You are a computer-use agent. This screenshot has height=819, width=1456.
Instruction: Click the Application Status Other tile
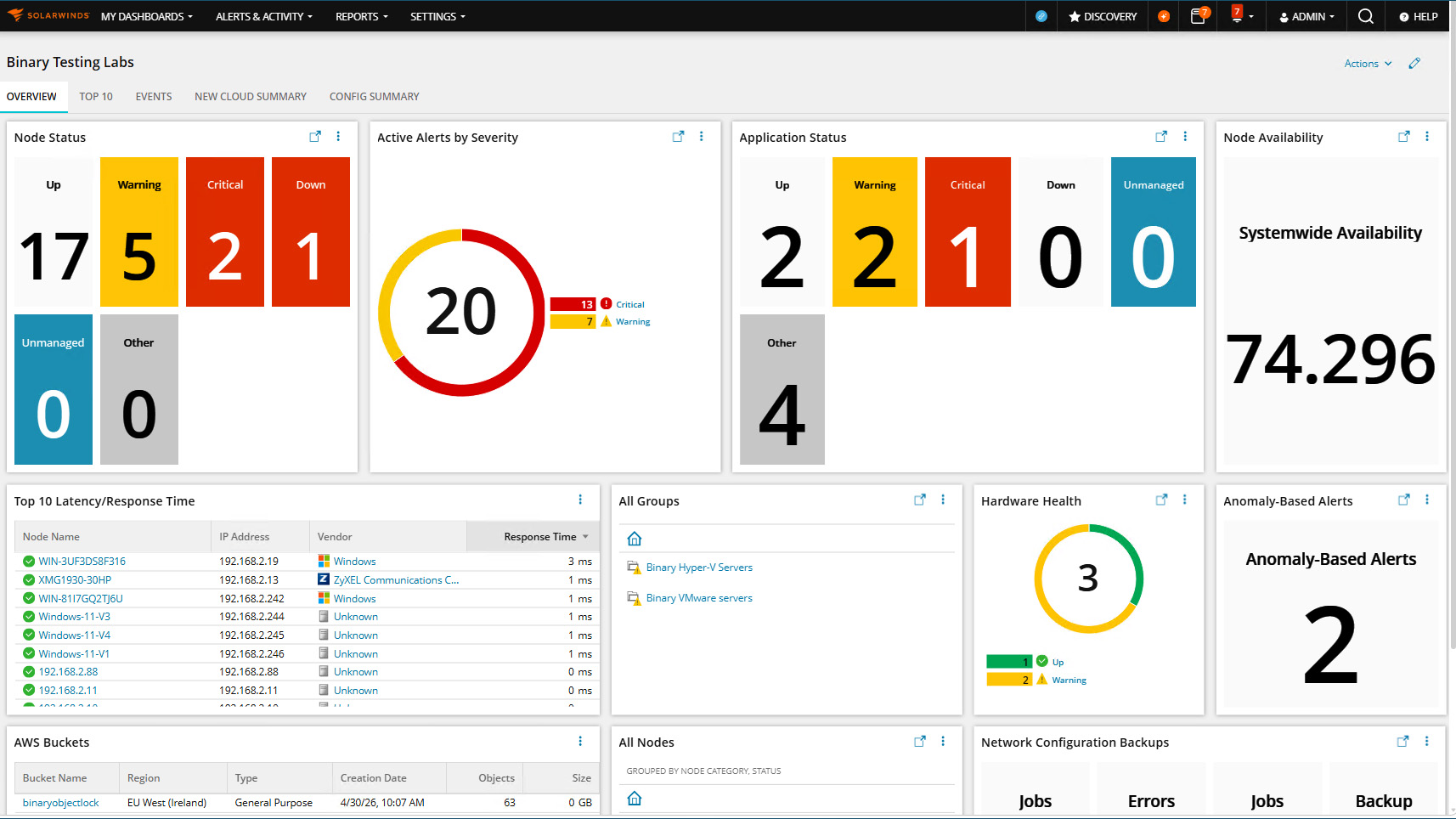(782, 389)
